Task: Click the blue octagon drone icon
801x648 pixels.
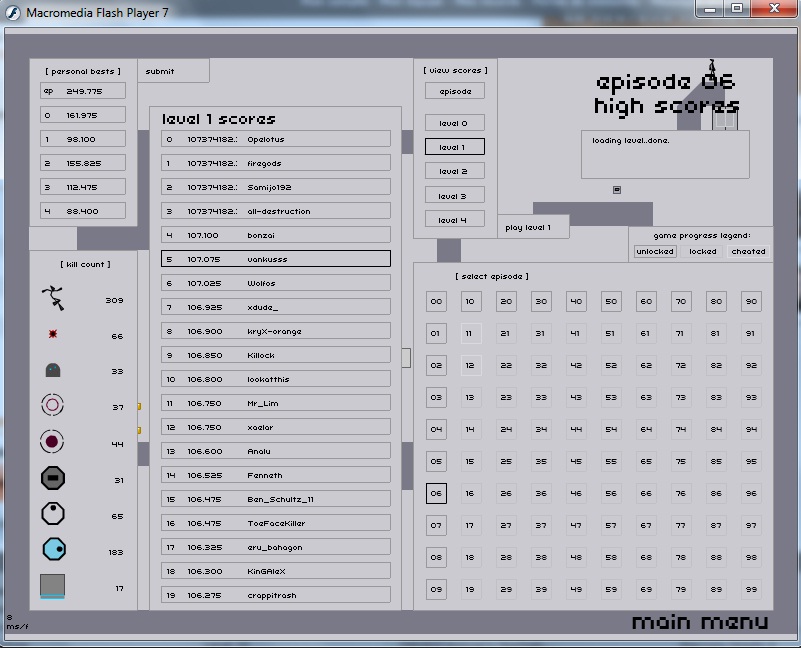Action: click(52, 551)
